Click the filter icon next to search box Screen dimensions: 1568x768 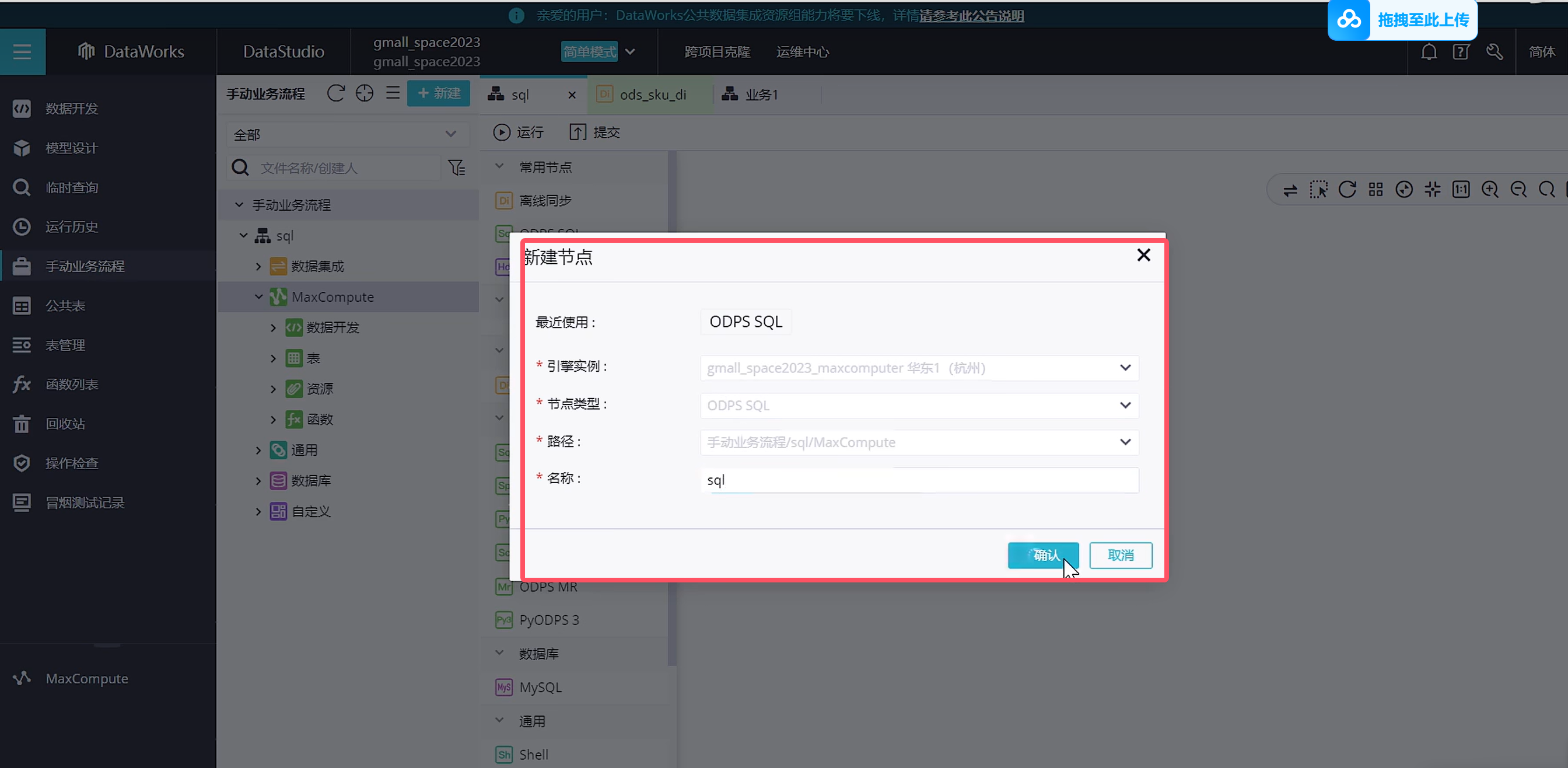click(457, 167)
